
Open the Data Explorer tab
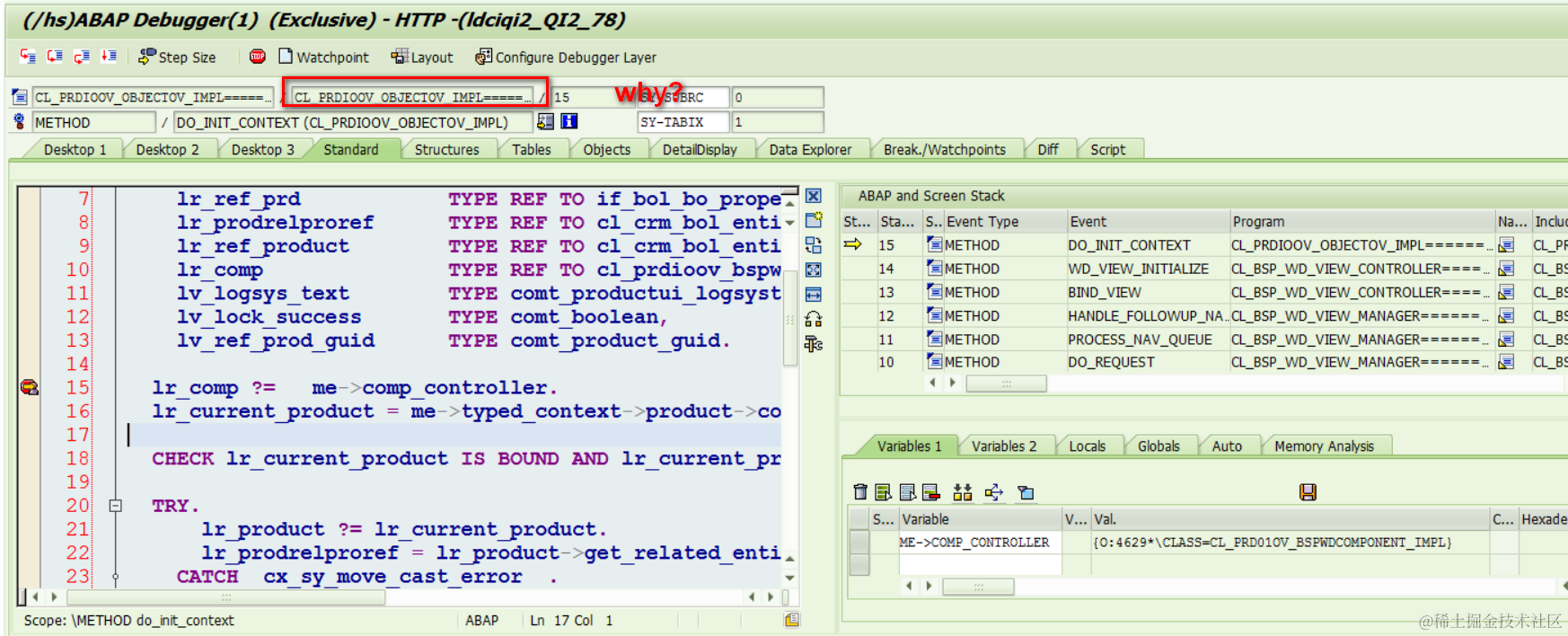[x=810, y=149]
